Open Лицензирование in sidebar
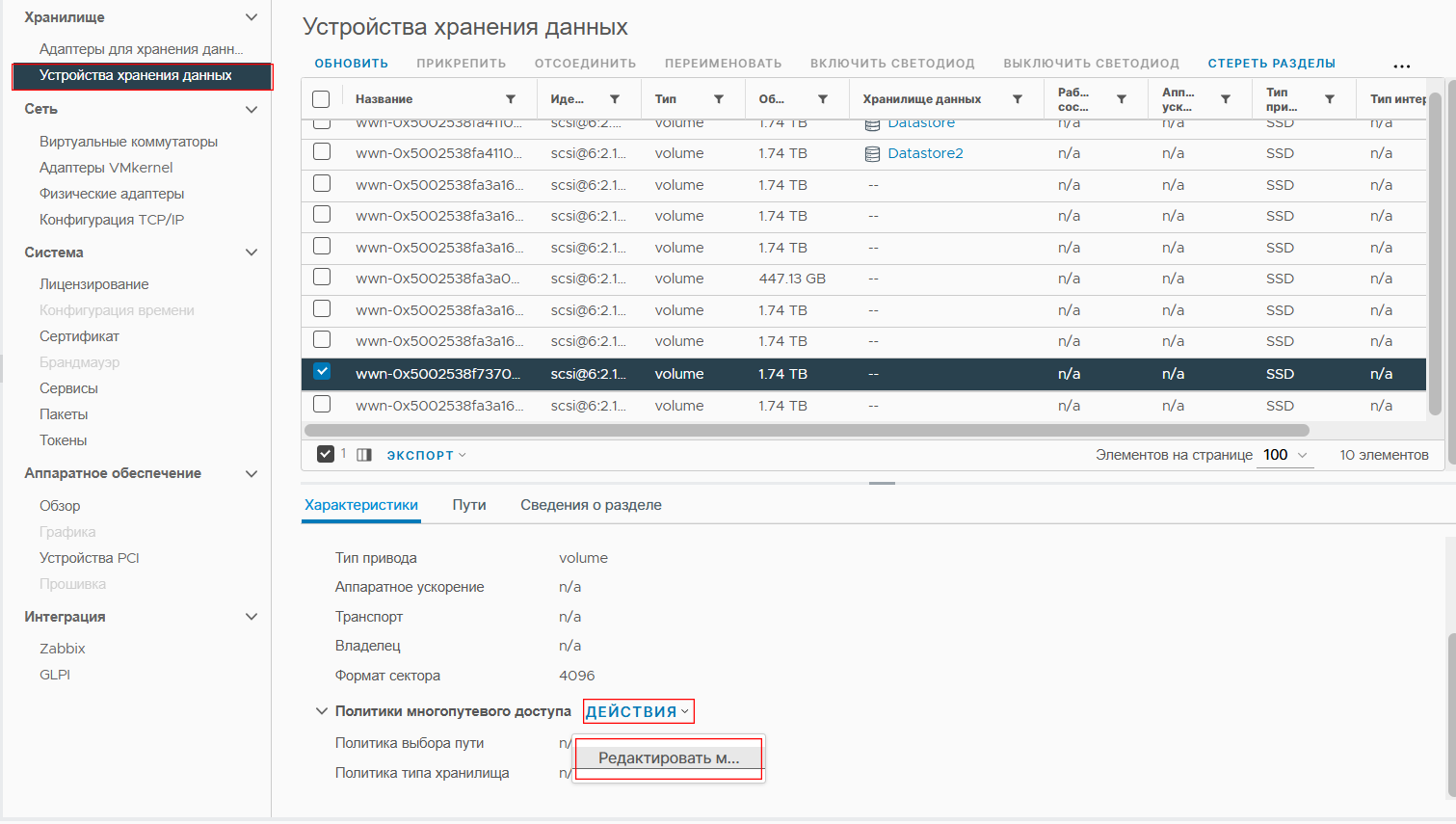 coord(94,284)
